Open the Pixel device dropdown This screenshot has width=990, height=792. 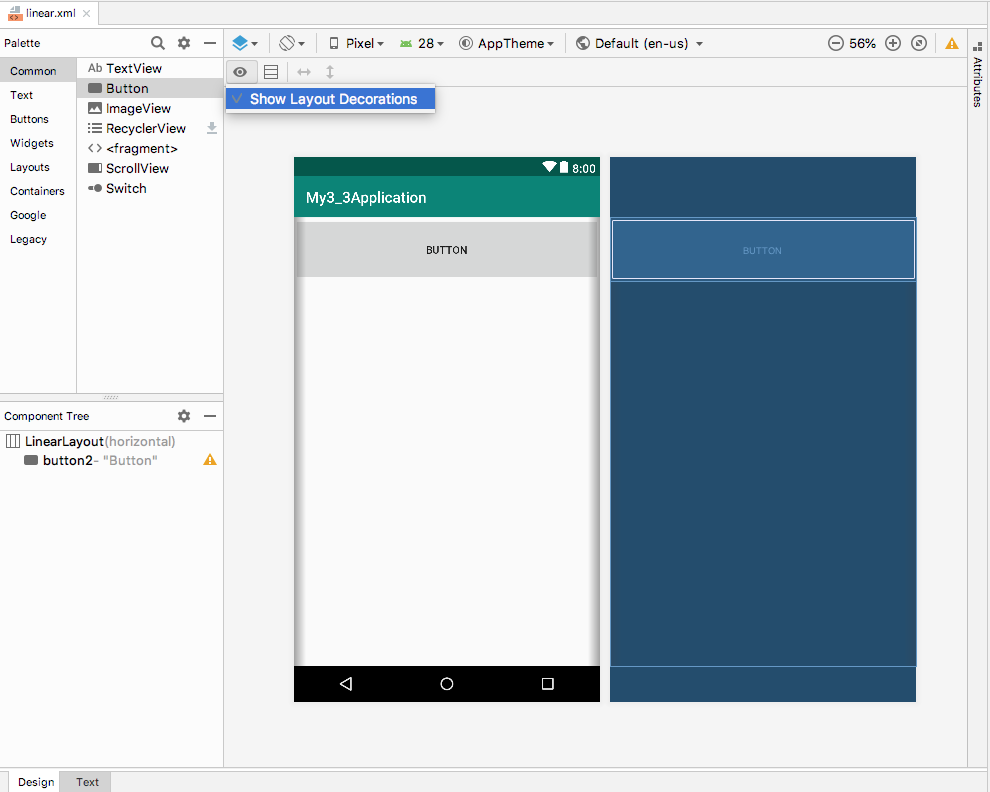pyautogui.click(x=357, y=43)
